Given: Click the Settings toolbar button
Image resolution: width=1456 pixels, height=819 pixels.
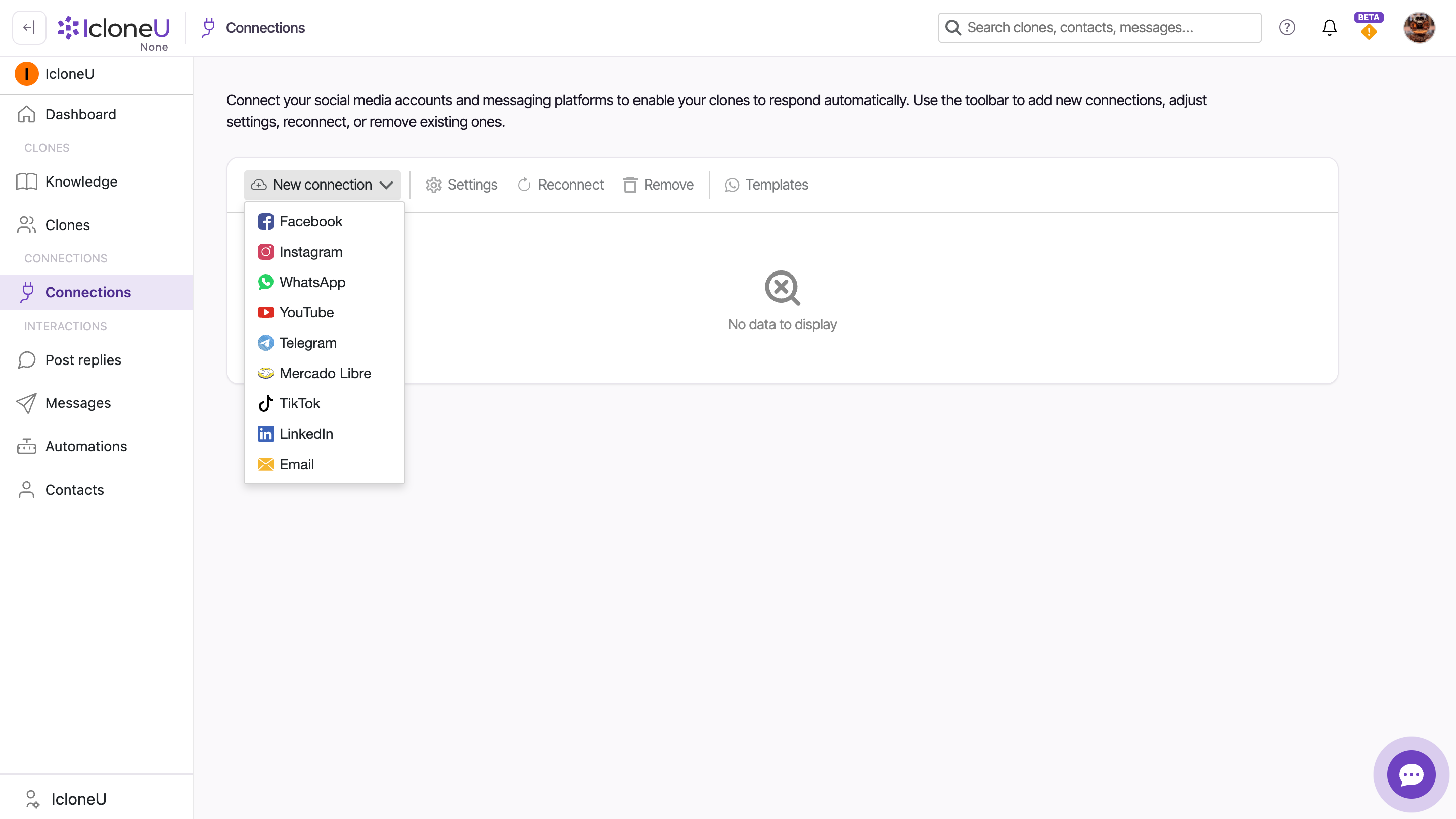Looking at the screenshot, I should 462,185.
